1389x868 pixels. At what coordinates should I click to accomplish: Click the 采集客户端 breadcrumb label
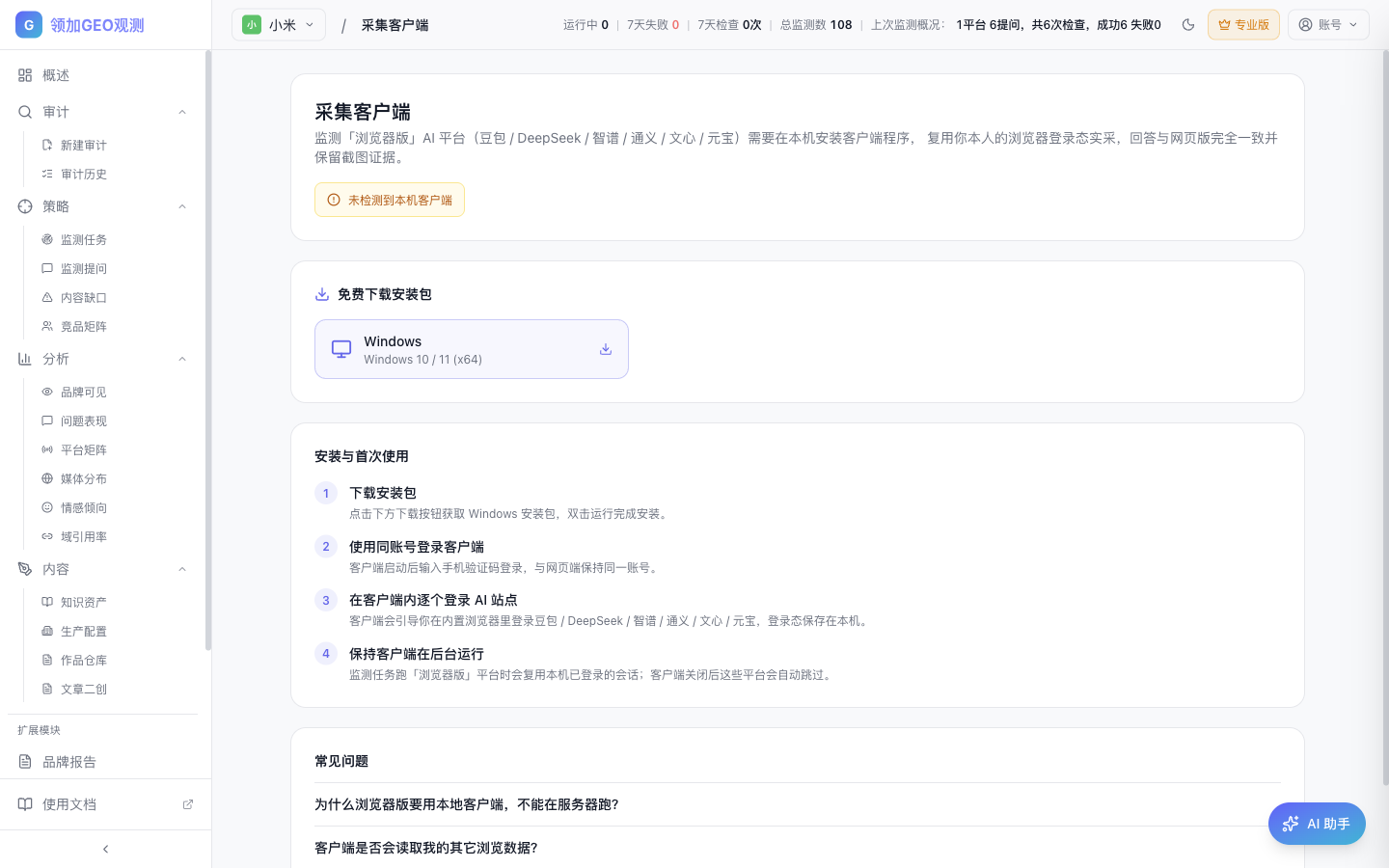[395, 25]
